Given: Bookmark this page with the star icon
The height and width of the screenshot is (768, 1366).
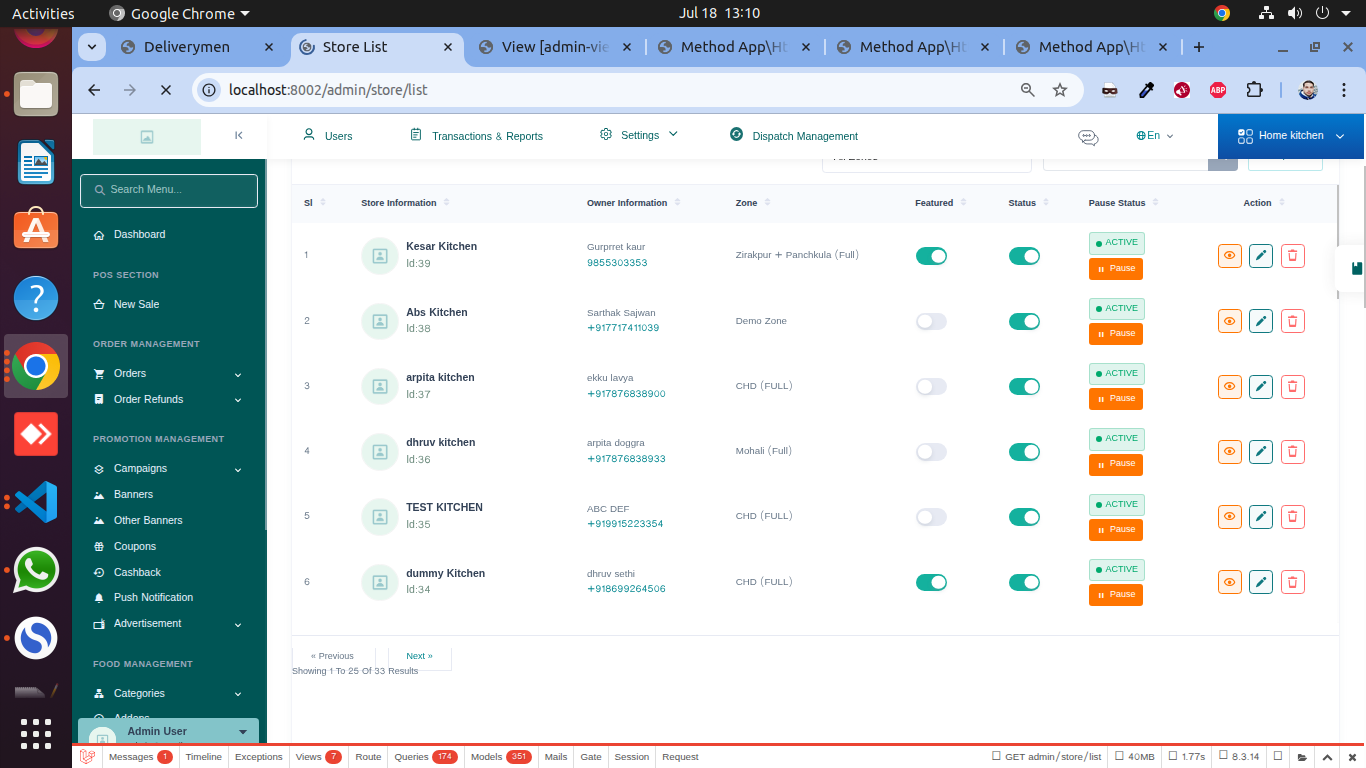Looking at the screenshot, I should [x=1060, y=90].
